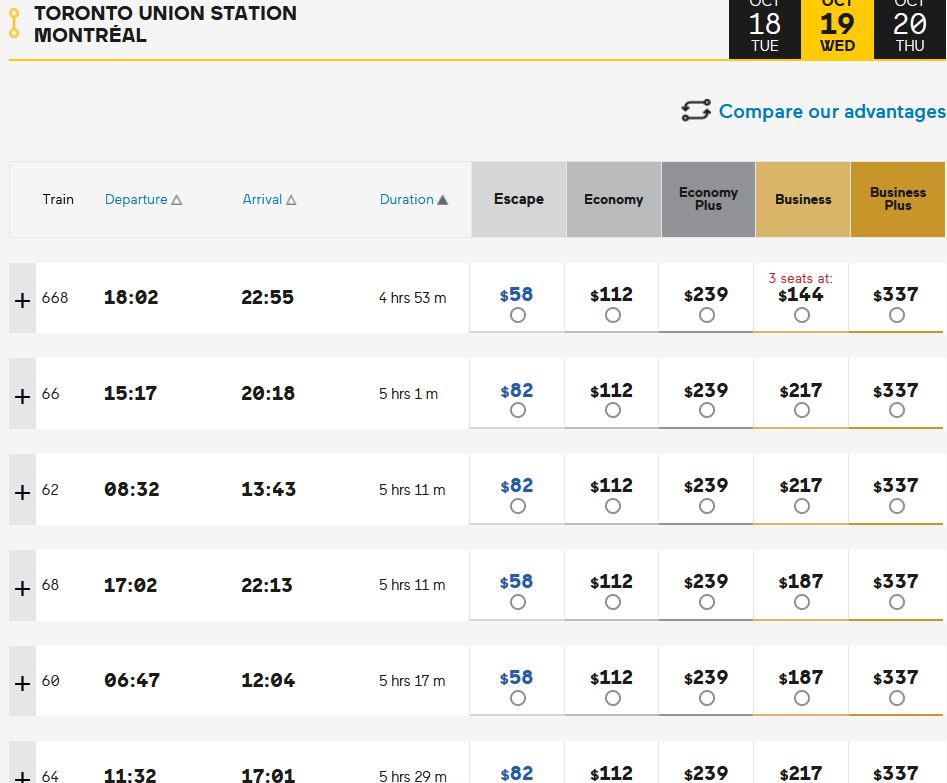The width and height of the screenshot is (947, 783).
Task: Select $58 Escape fare on train 668
Action: (x=517, y=315)
